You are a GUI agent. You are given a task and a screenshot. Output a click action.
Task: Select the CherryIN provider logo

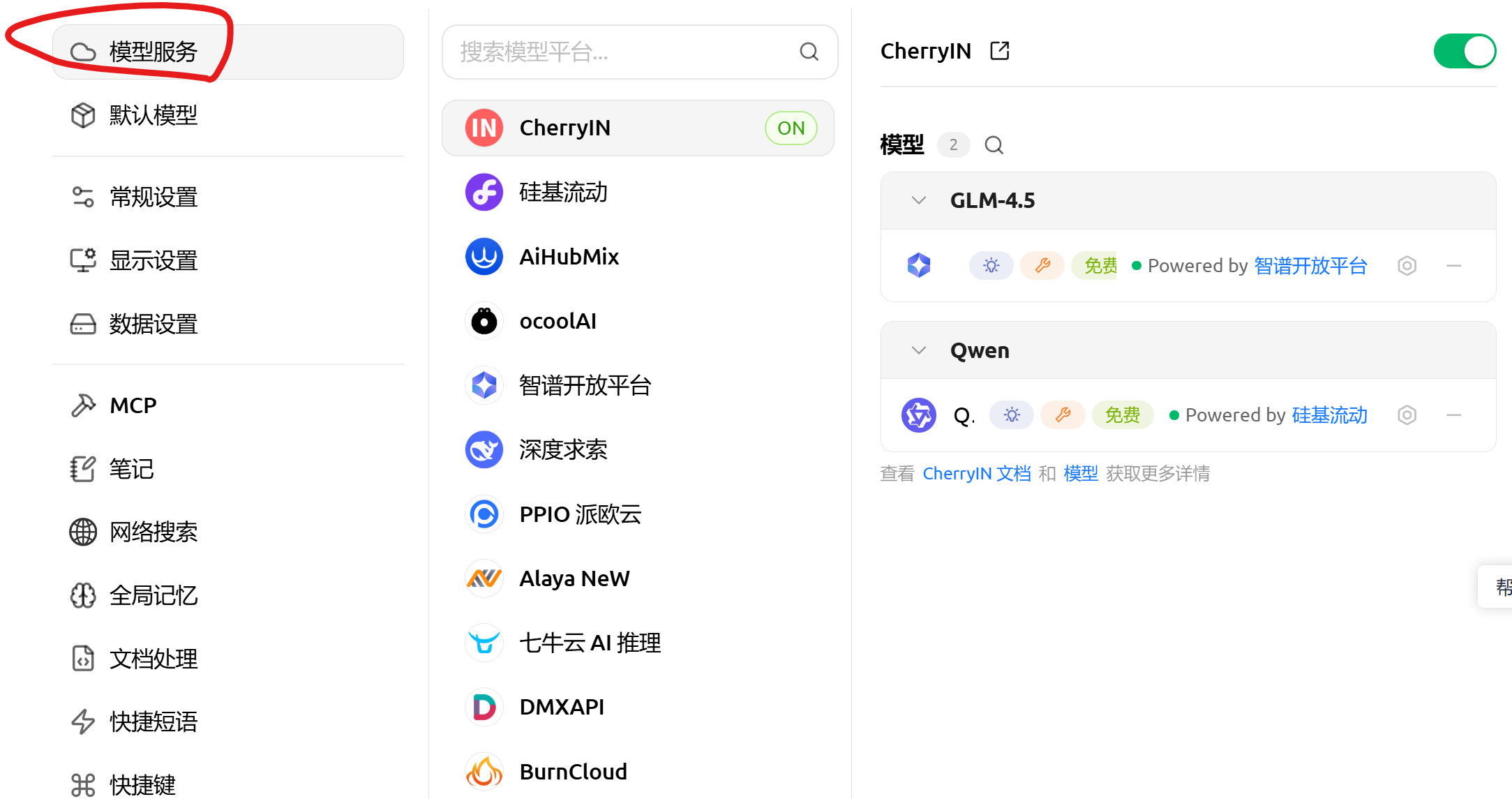tap(484, 128)
